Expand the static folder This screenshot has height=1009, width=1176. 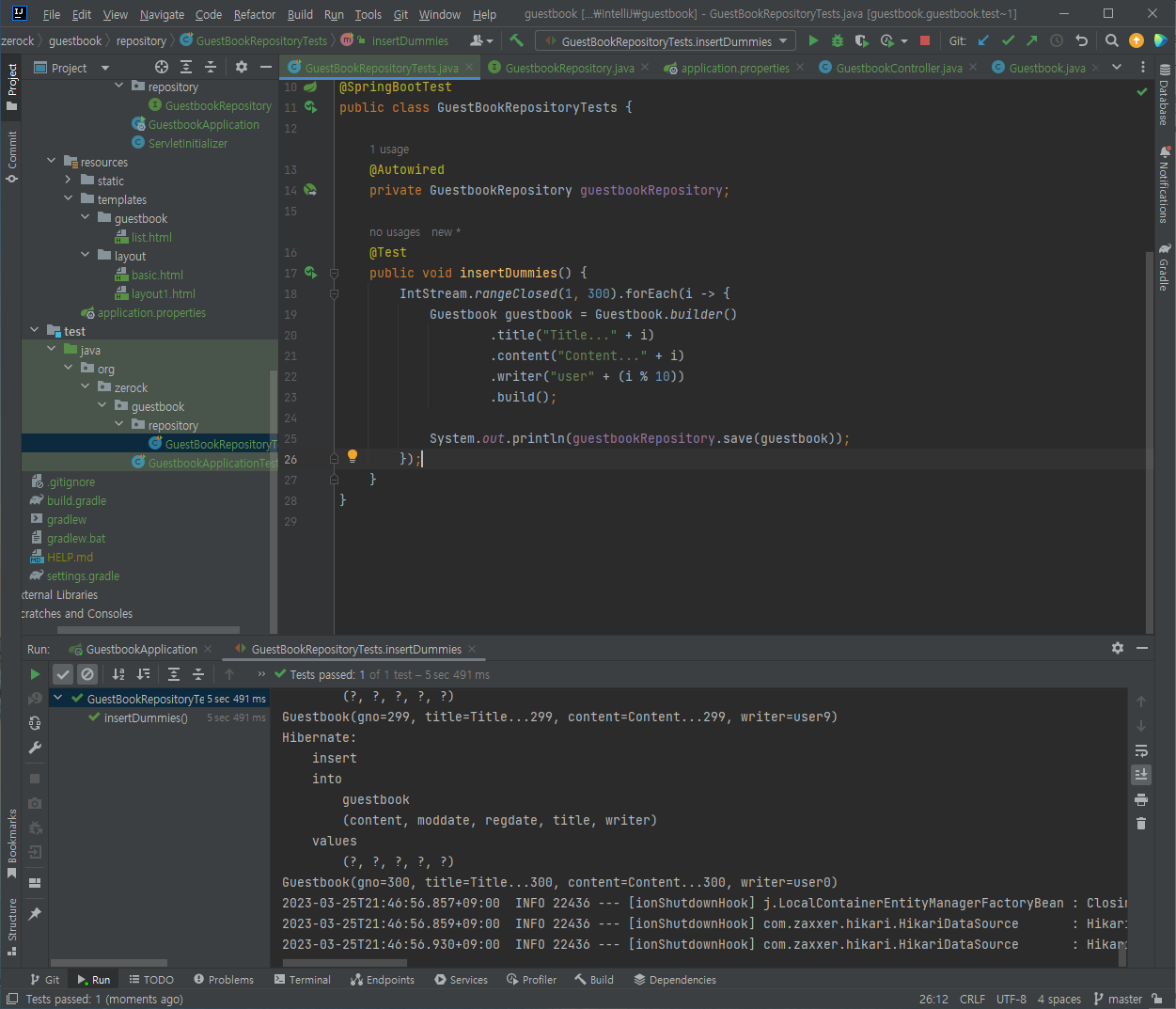(x=69, y=181)
